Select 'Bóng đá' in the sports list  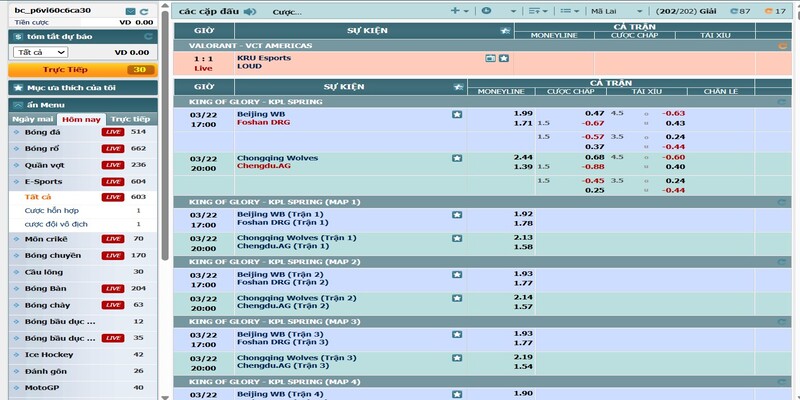coord(43,132)
